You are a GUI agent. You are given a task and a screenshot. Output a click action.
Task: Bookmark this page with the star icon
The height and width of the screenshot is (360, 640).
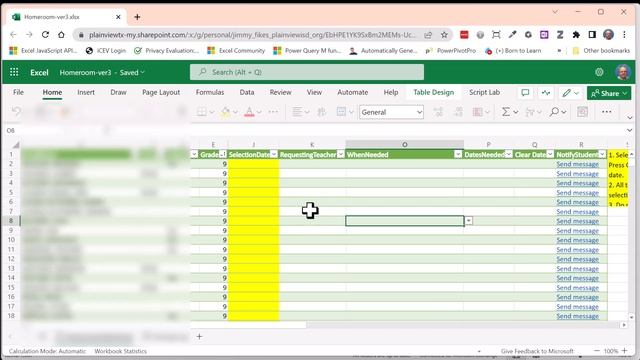(444, 35)
